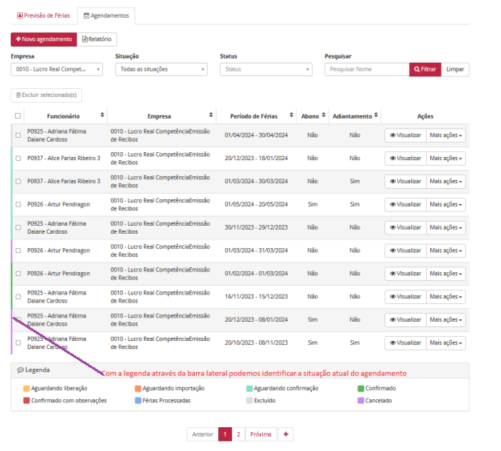This screenshot has width=501, height=451.
Task: Toggle the select-all checkbox in table header
Action: coord(18,116)
